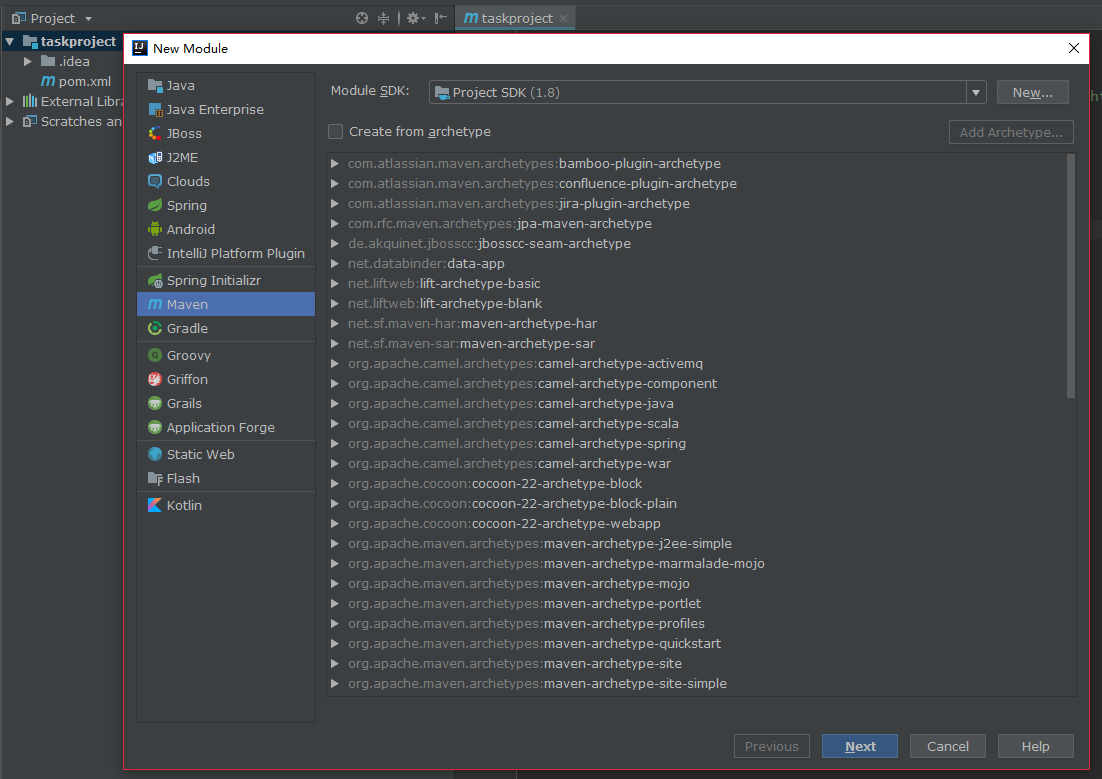Click the archetype list vertical scrollbar
Image resolution: width=1102 pixels, height=779 pixels.
pyautogui.click(x=1071, y=275)
